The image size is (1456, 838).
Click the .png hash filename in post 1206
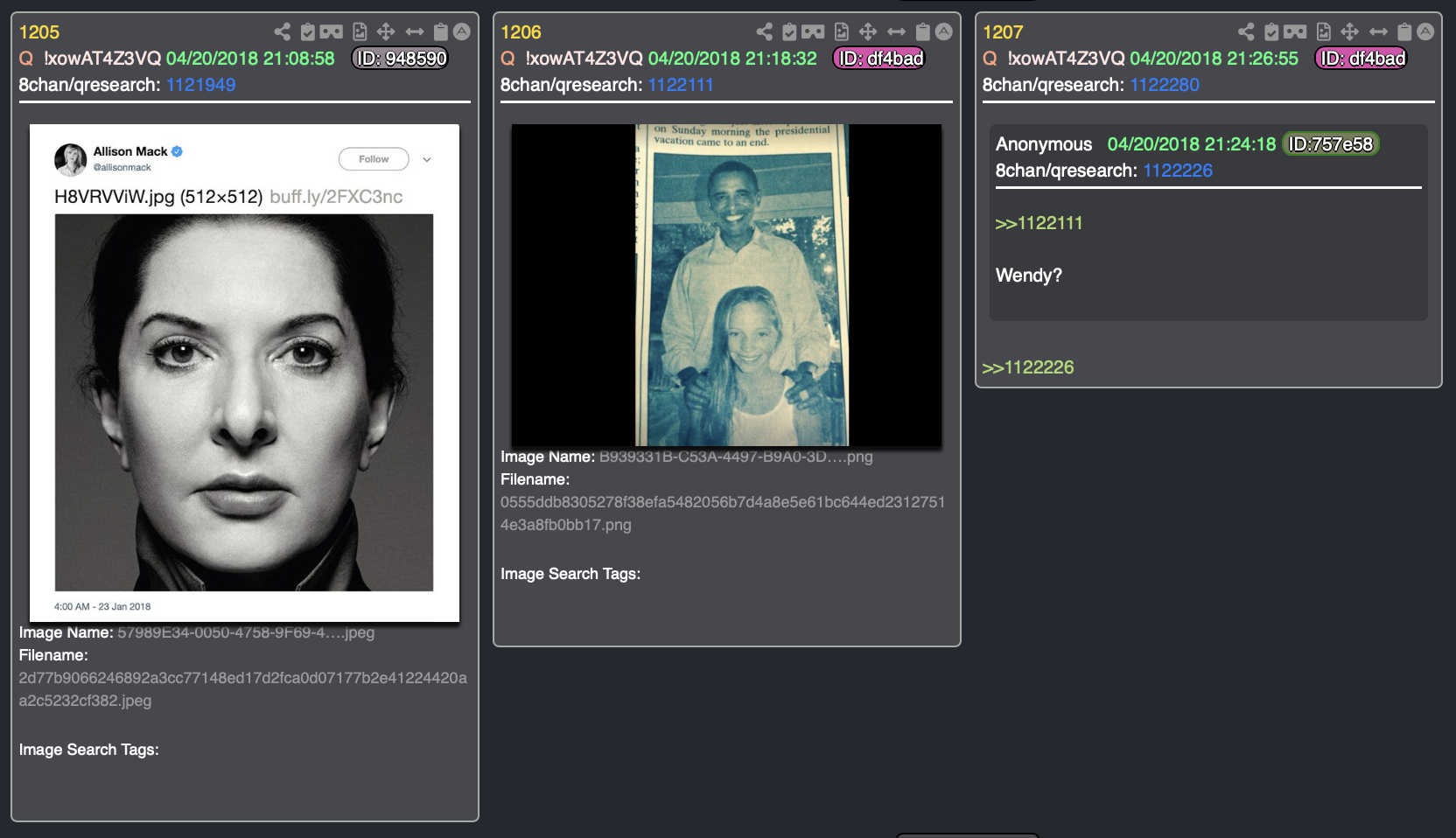723,513
